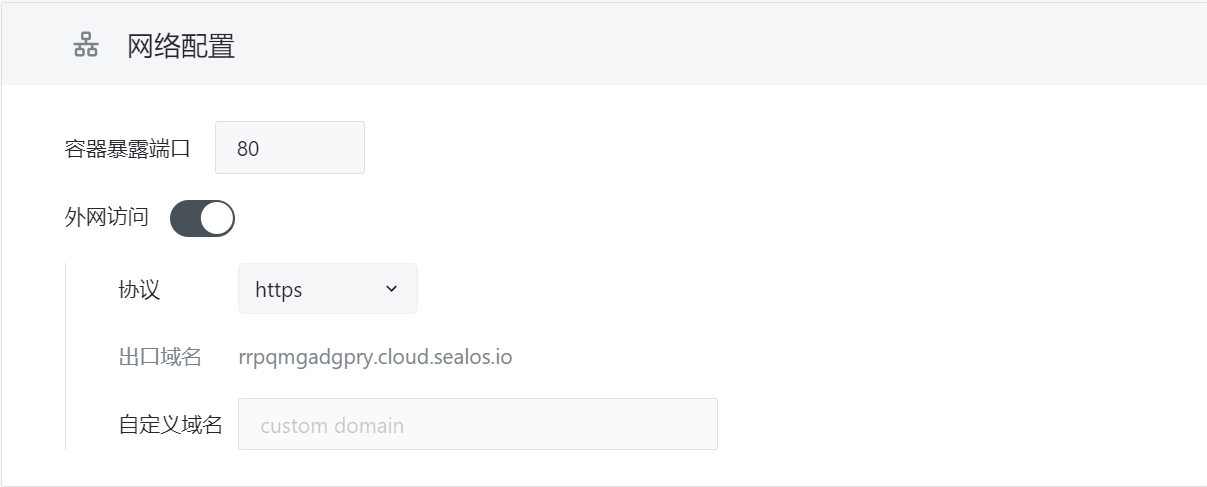Click the vertical divider beside protocol settings

[66, 357]
